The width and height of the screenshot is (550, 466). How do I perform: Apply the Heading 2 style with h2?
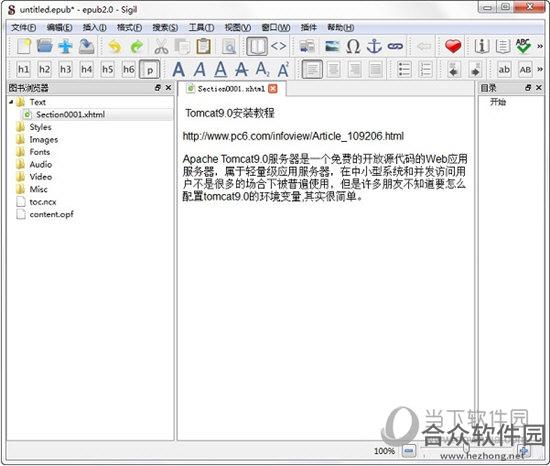click(x=45, y=69)
